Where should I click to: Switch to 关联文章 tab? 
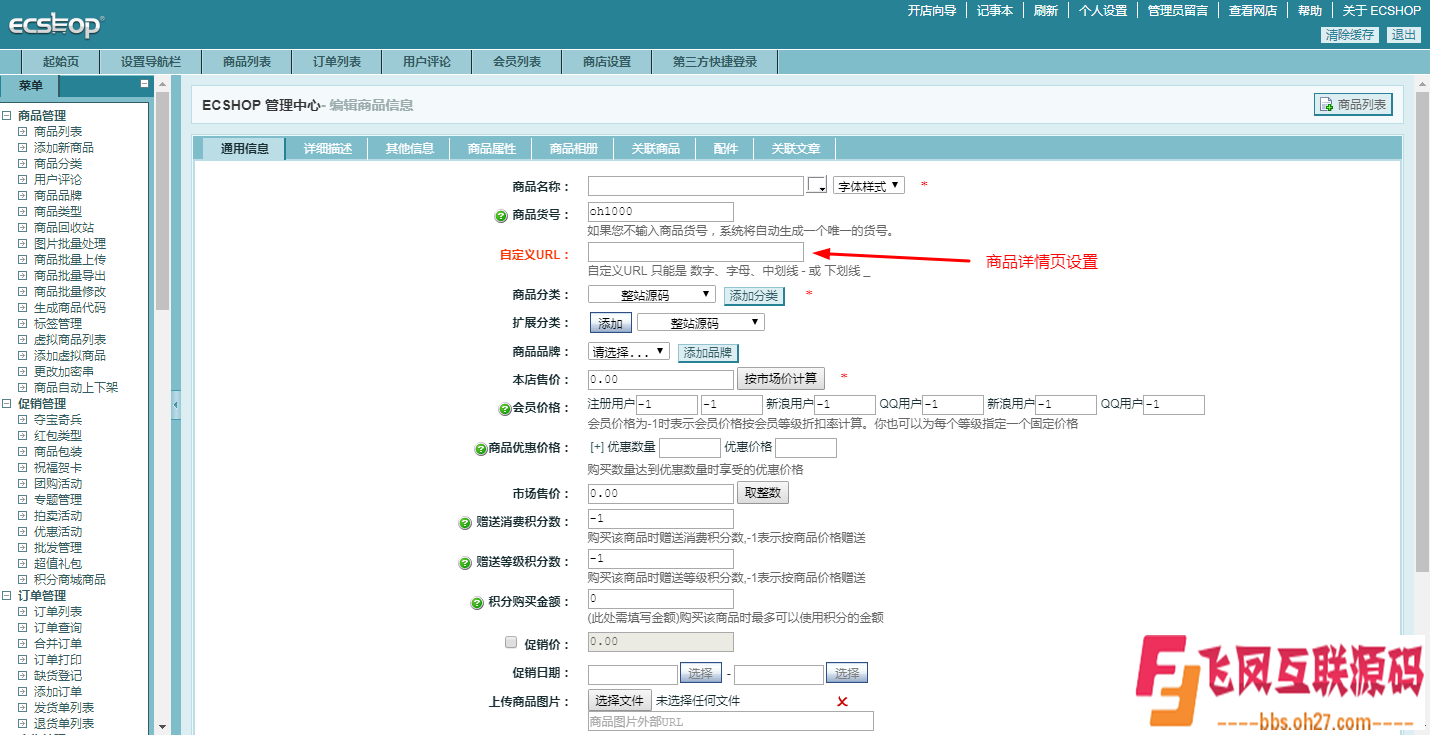pos(795,149)
